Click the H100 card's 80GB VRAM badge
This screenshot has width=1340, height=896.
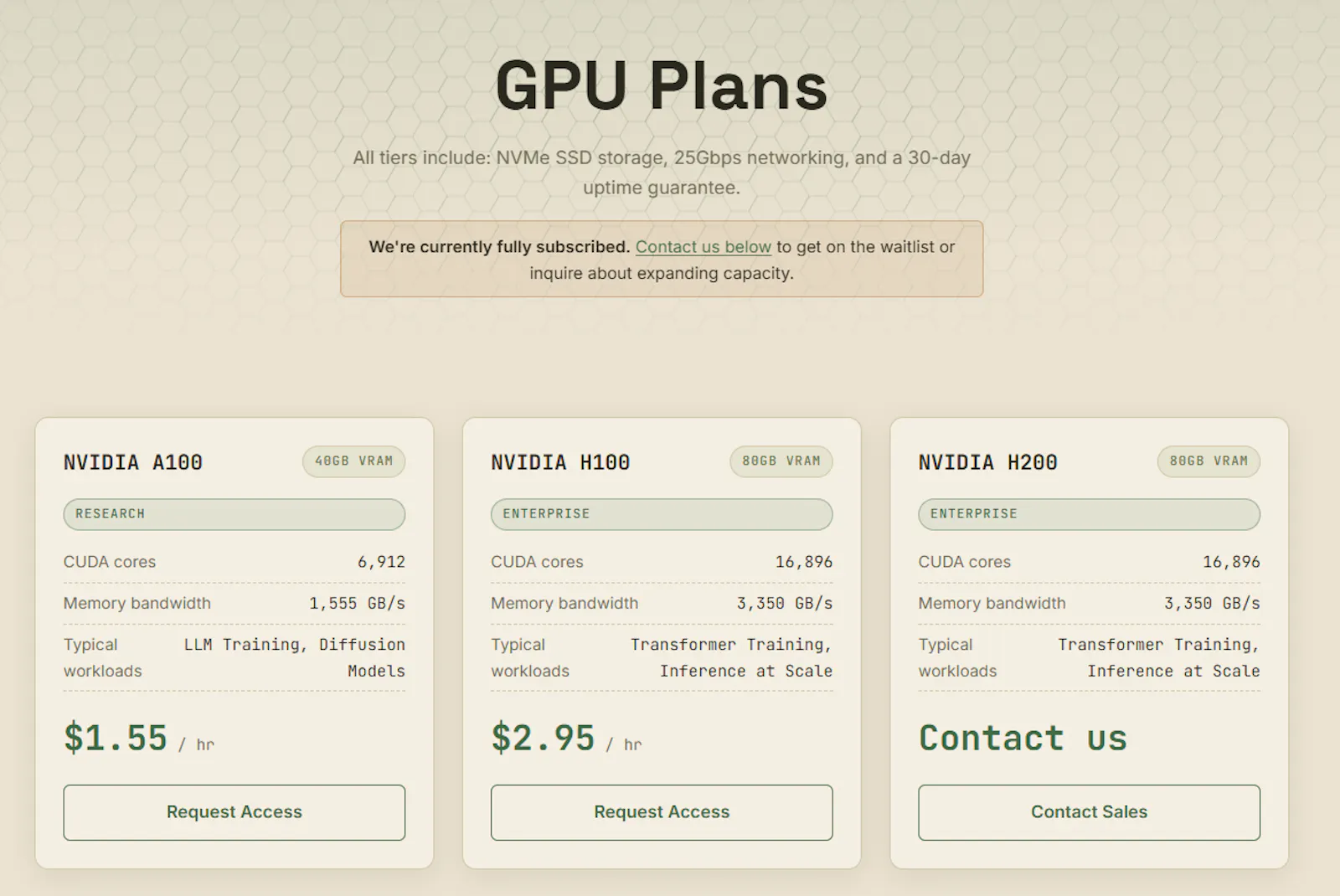click(x=781, y=461)
